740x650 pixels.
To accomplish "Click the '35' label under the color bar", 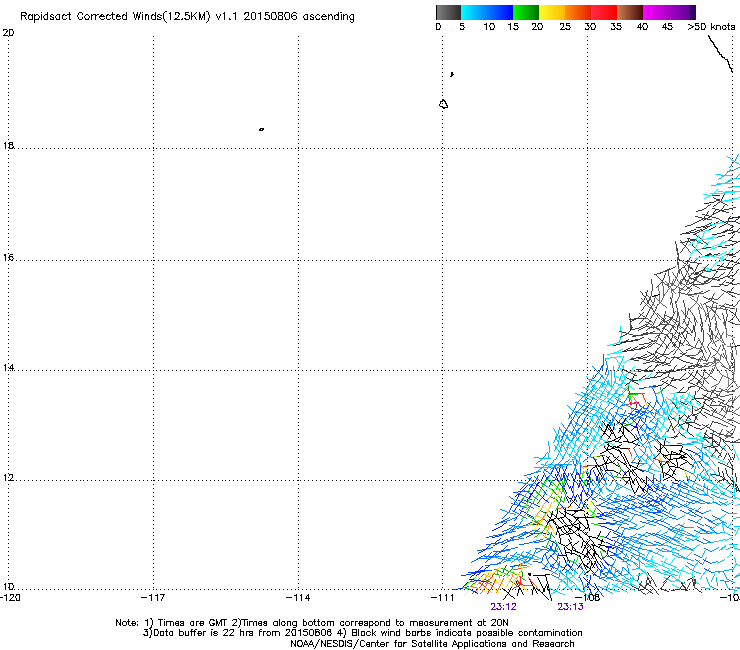I will (x=616, y=27).
